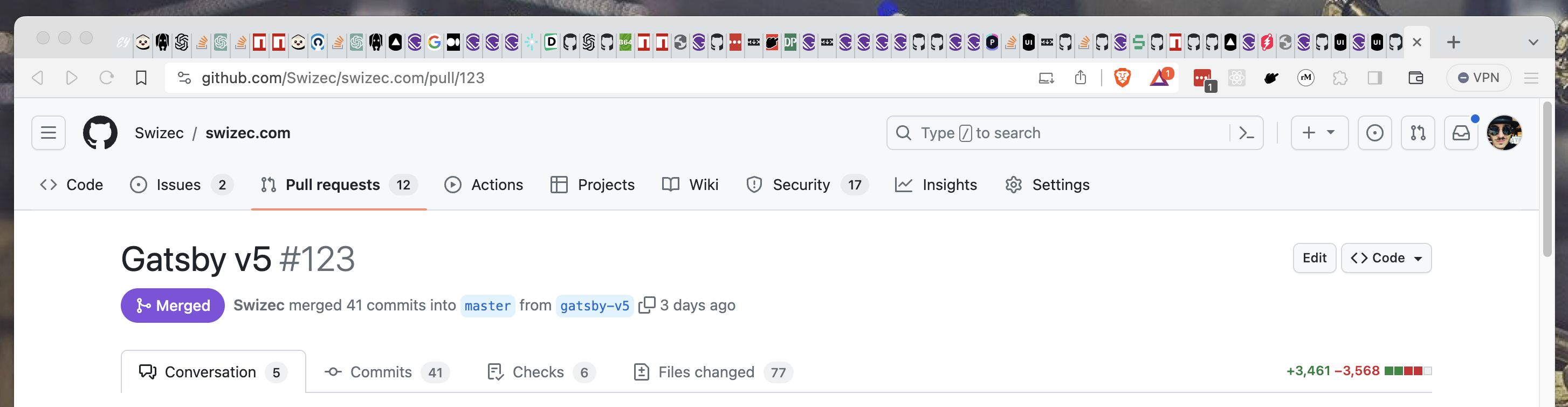Click the GitHub Octocat logo
The width and height of the screenshot is (1568, 407).
click(x=100, y=133)
